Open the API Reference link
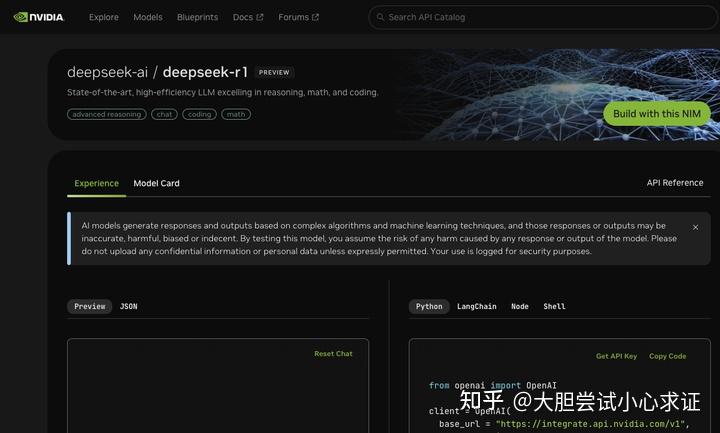The image size is (720, 433). tap(675, 183)
